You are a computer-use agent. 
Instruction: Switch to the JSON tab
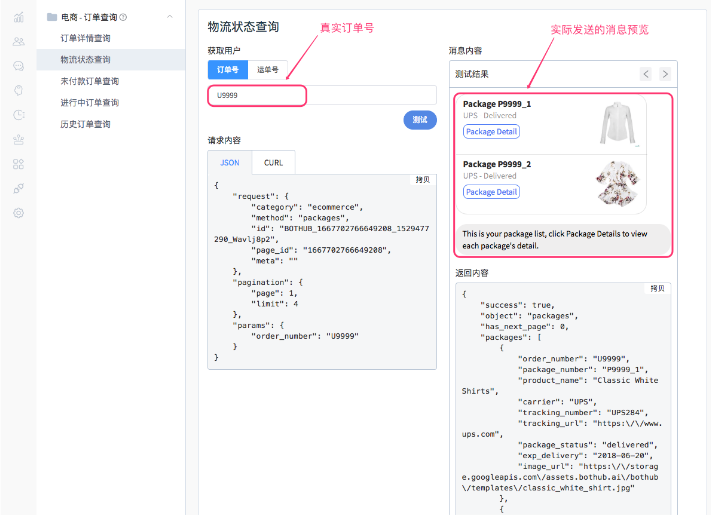pyautogui.click(x=229, y=163)
